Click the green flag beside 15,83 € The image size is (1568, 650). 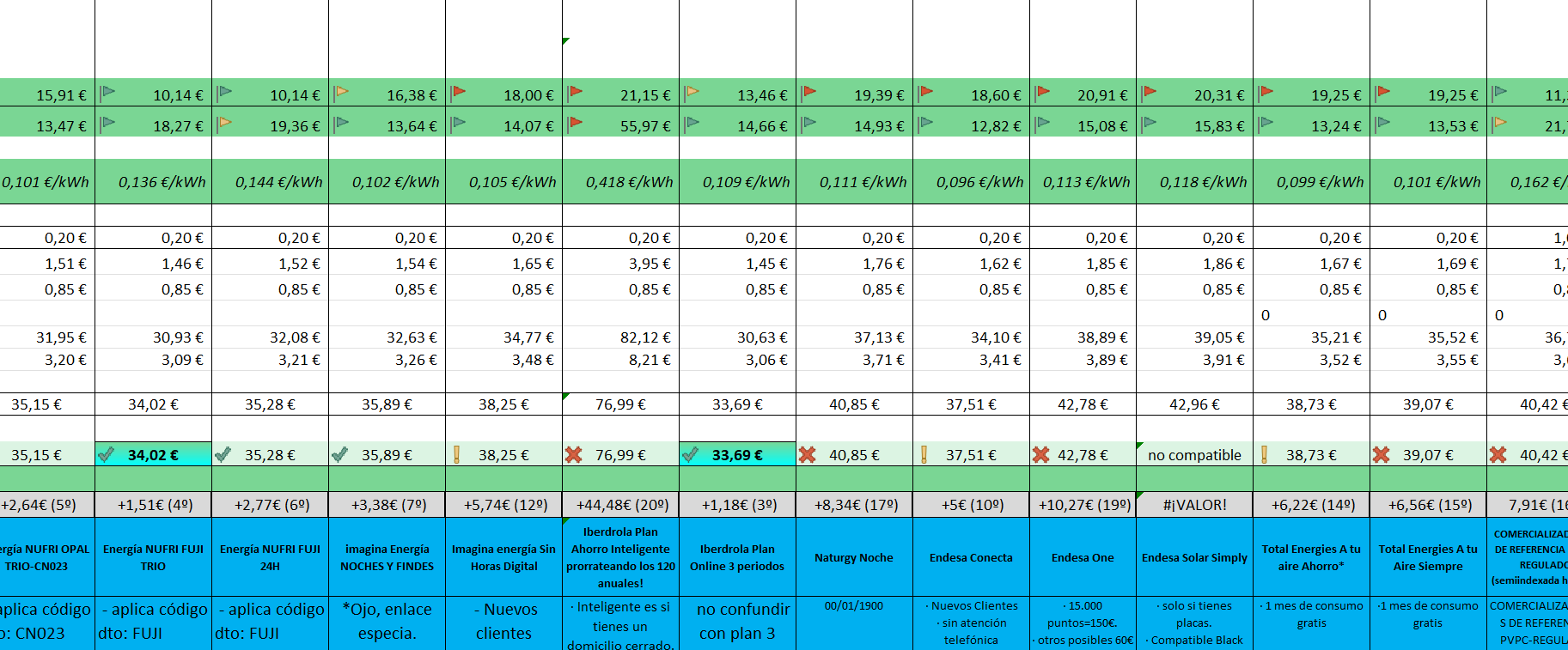point(1150,123)
